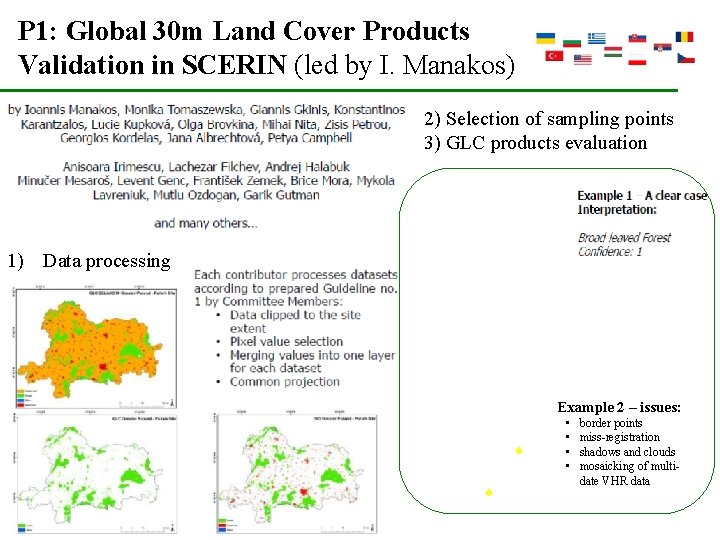Click the Ukraine flag icon
Viewport: 720px width, 540px height.
[x=546, y=38]
